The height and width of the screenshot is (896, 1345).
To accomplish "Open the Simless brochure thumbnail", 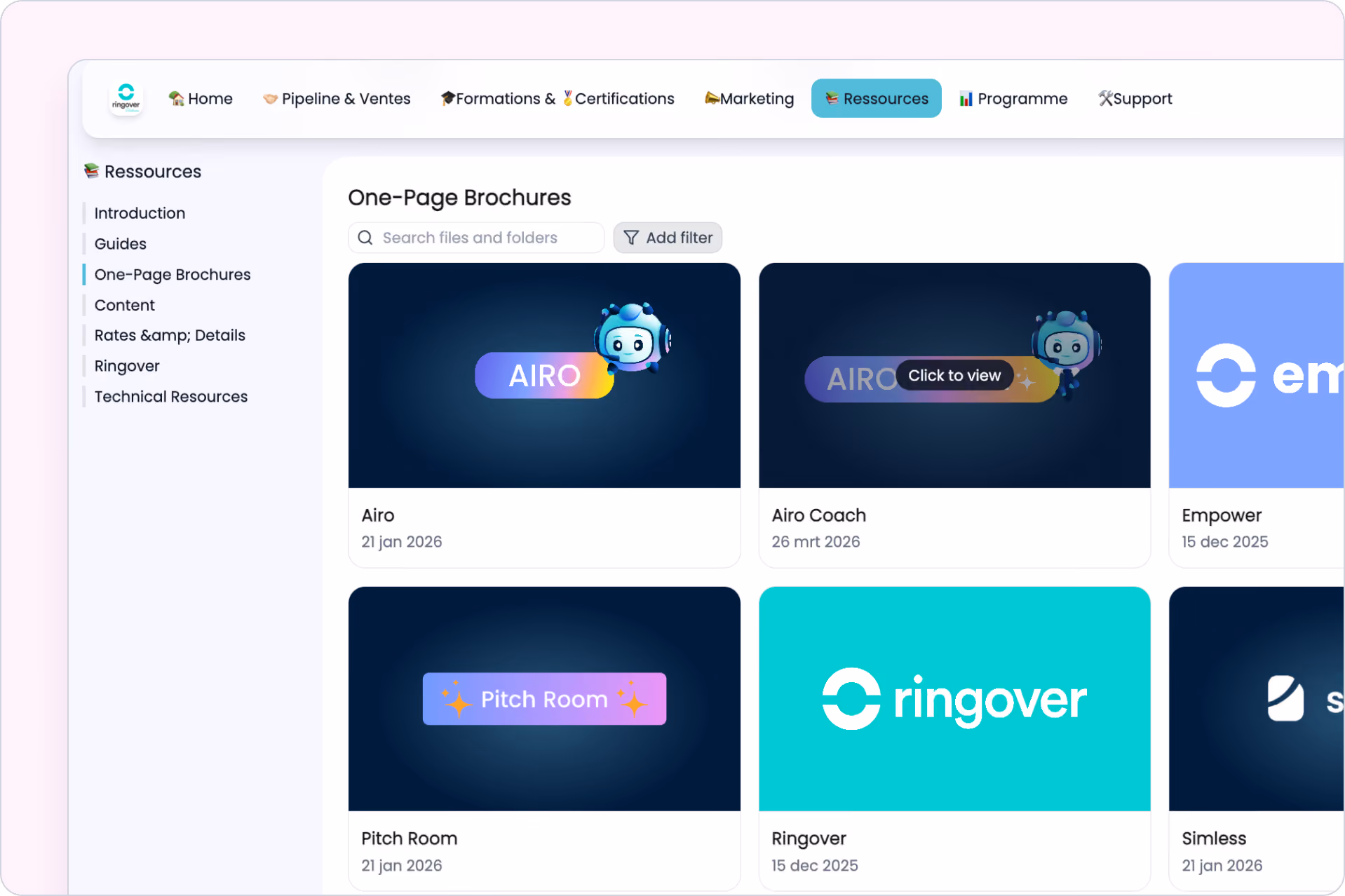I will tap(1257, 699).
